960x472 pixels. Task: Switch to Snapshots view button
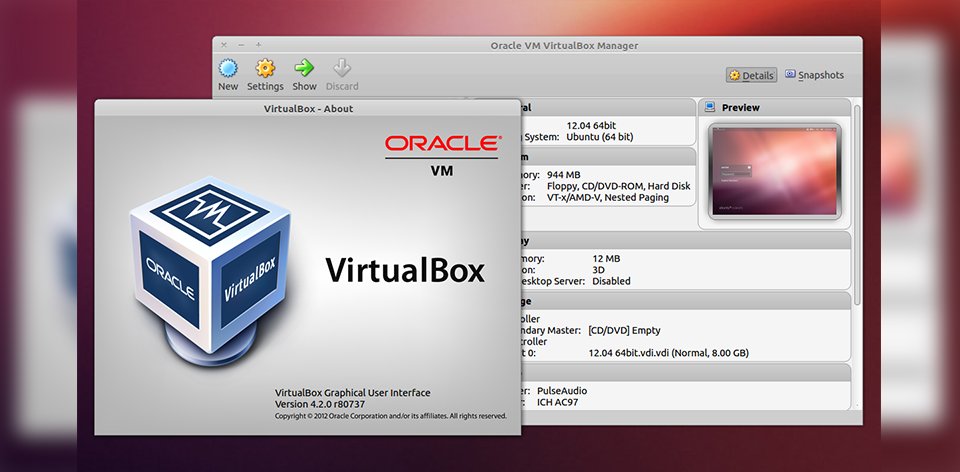[814, 75]
